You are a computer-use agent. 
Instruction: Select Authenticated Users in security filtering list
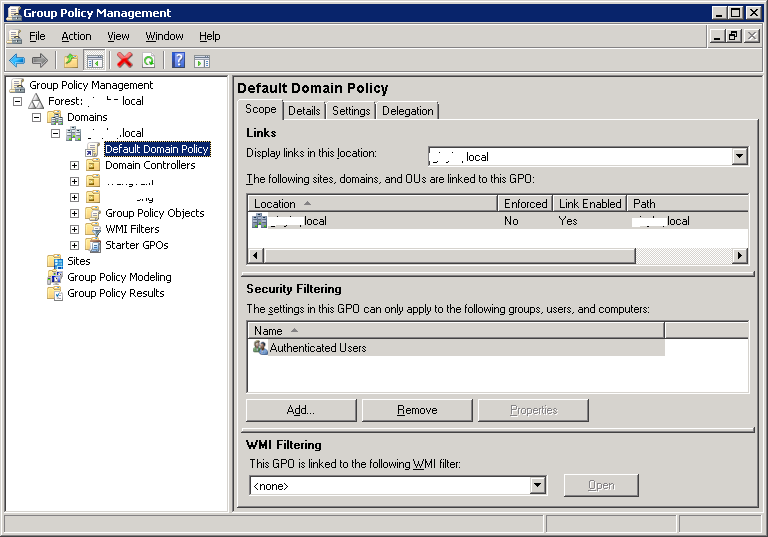pyautogui.click(x=317, y=348)
